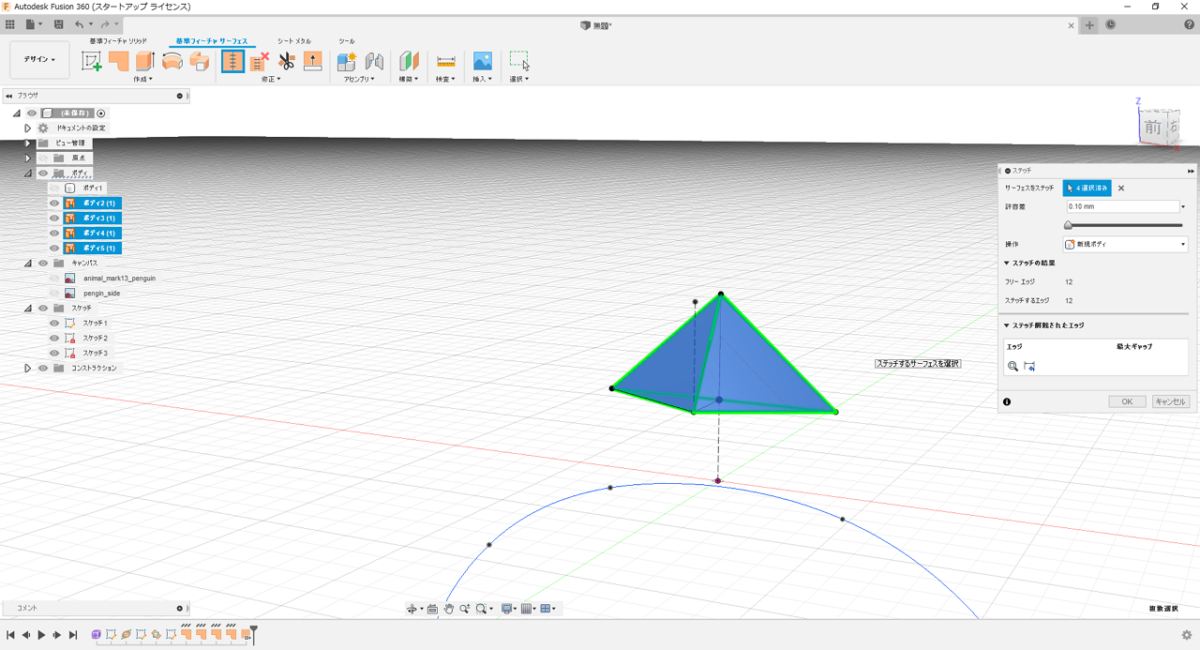
Task: Open the 作成 dropdown menu
Action: tap(143, 79)
